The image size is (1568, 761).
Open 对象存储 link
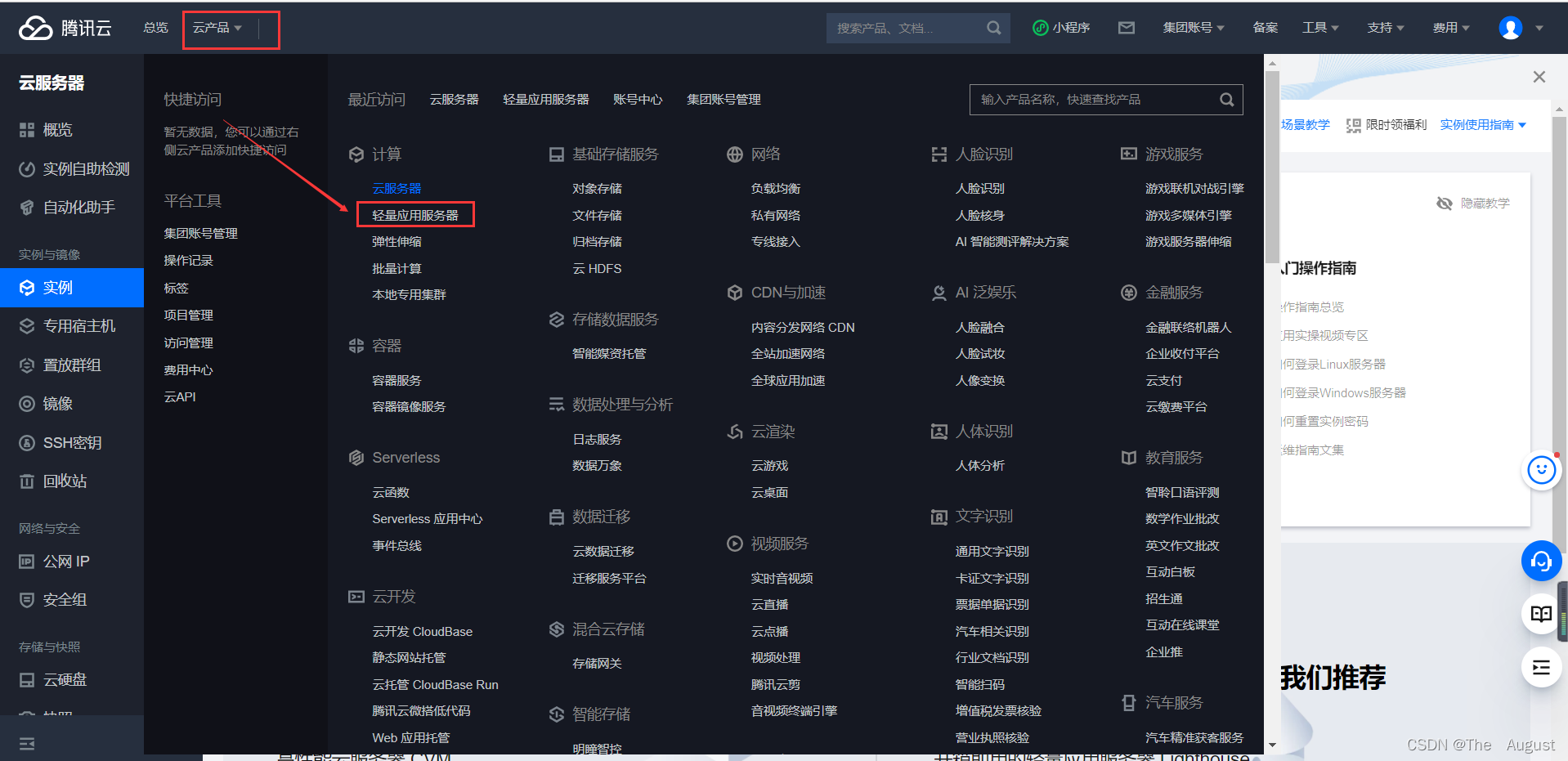coord(597,189)
